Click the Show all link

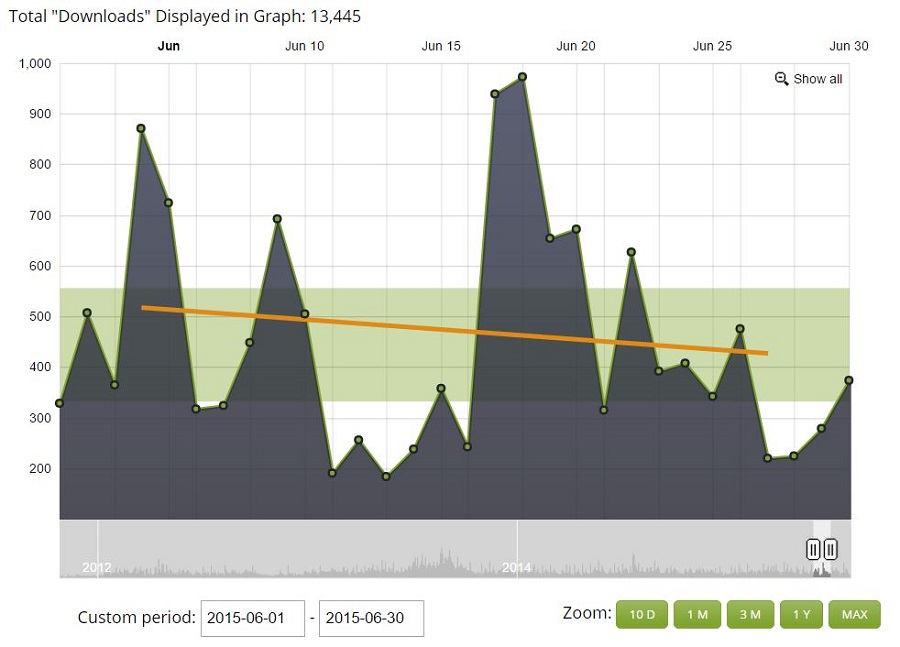pos(817,79)
